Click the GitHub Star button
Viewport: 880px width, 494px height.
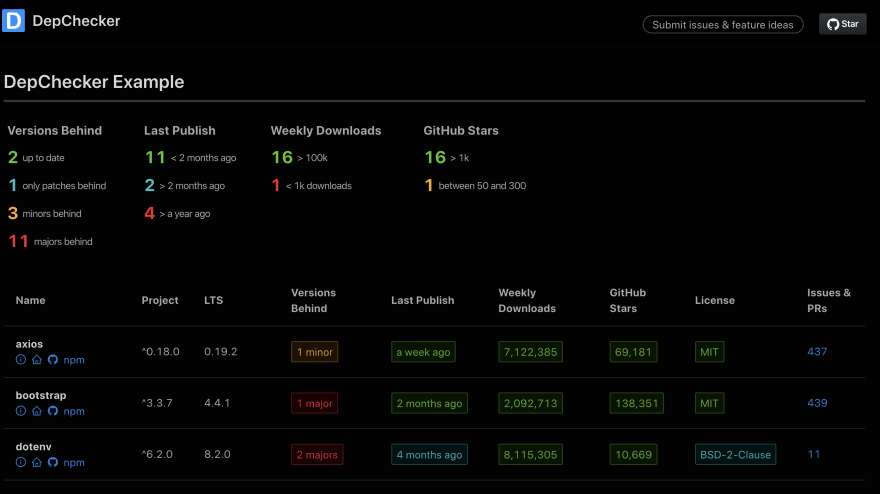[x=842, y=24]
